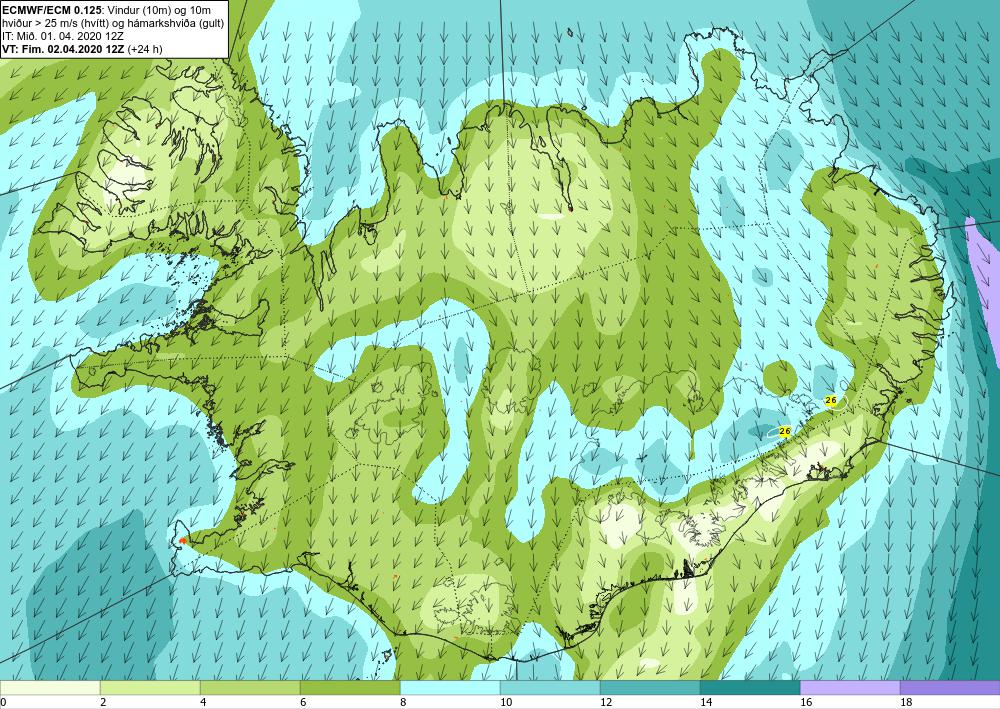
Task: Click the upper yellow "26" gust label
Action: (830, 400)
